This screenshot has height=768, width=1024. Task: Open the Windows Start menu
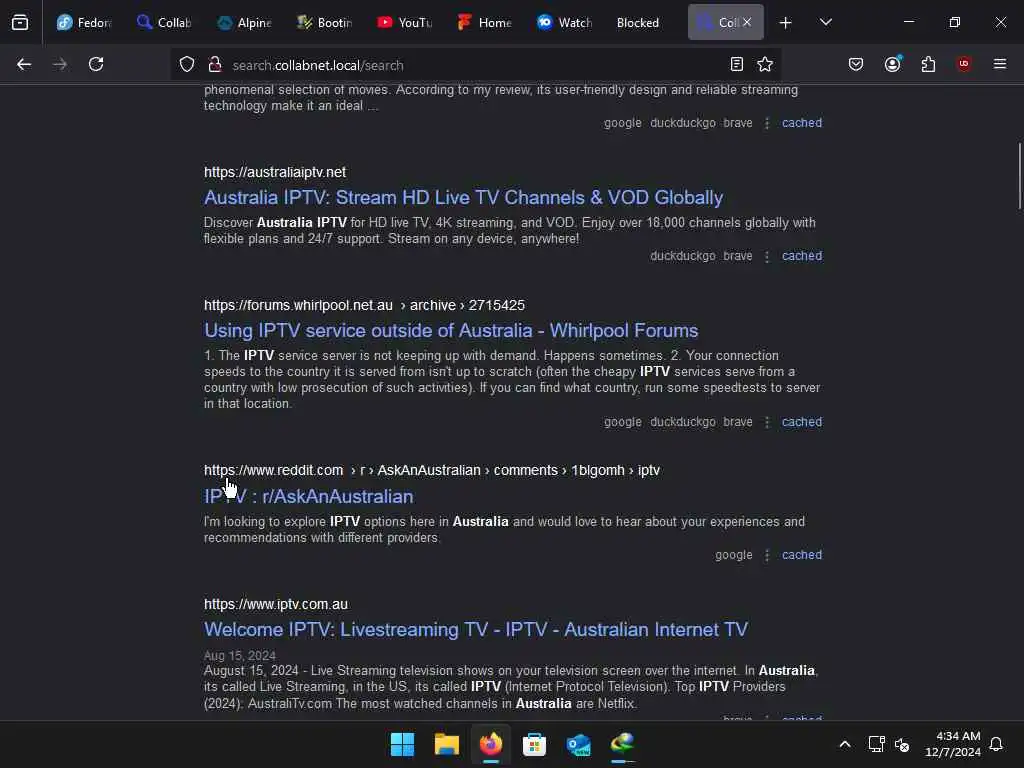402,744
